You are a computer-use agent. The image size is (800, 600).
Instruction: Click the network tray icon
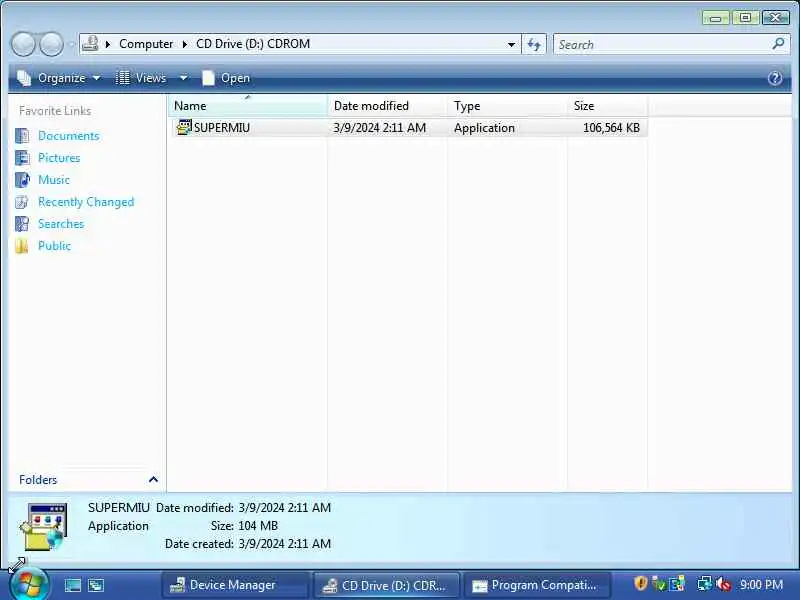click(x=705, y=584)
